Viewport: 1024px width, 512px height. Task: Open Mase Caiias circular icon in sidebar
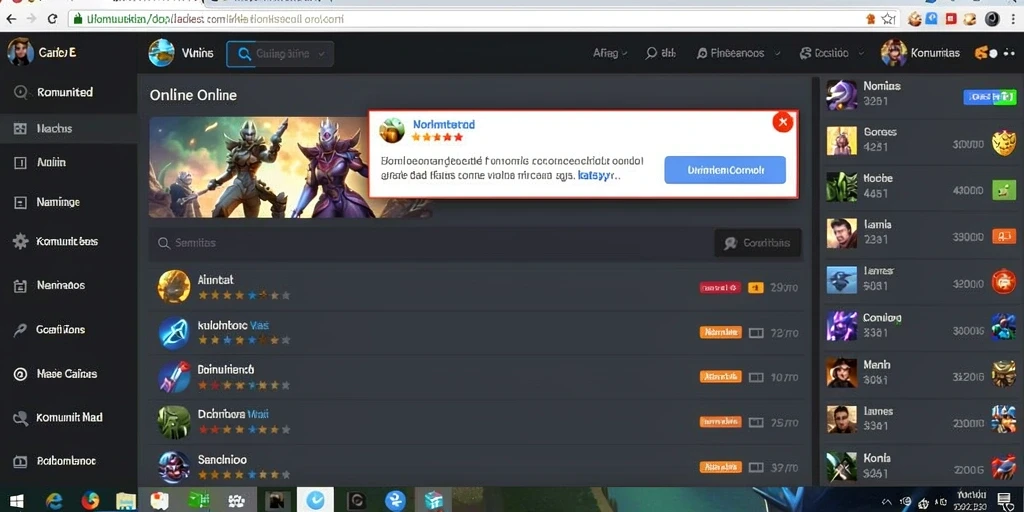click(x=20, y=374)
